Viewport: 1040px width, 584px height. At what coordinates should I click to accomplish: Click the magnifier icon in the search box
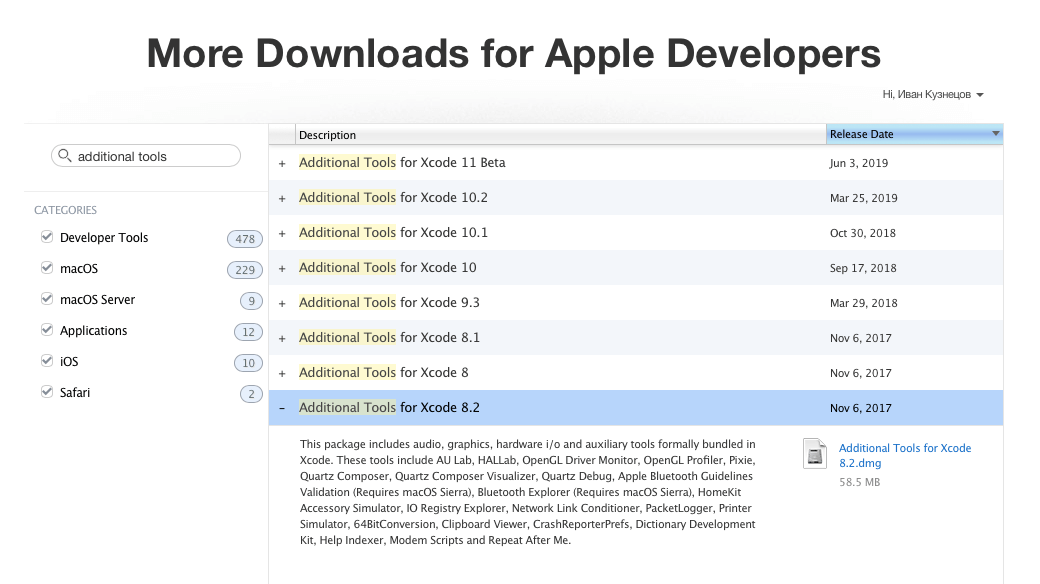coord(64,156)
